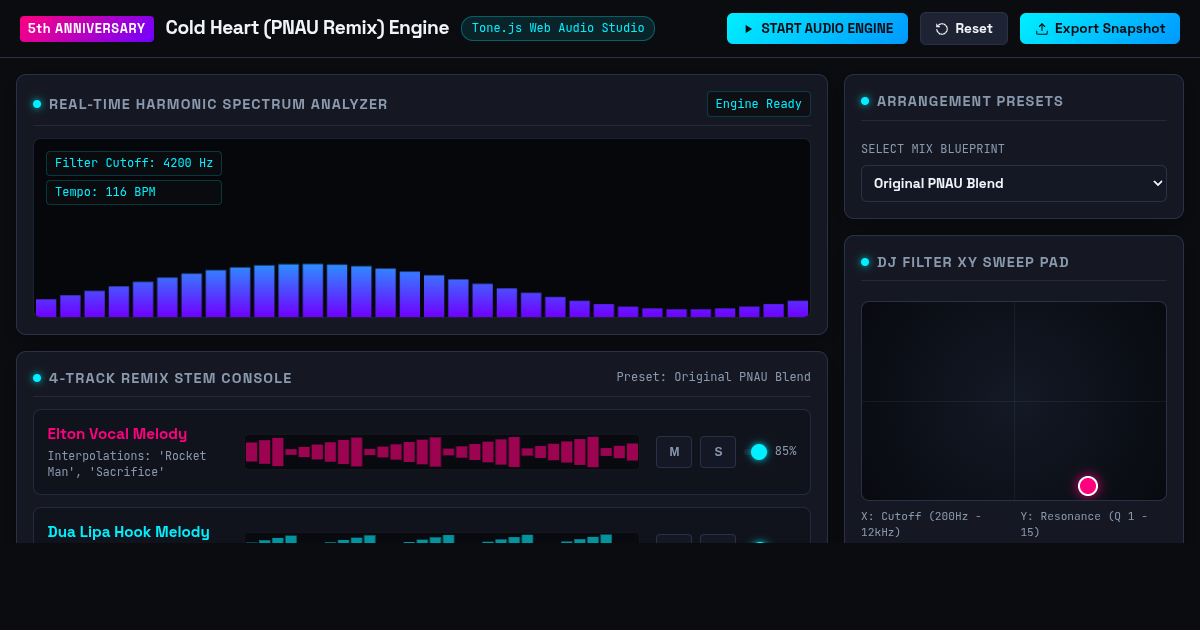Click the Engine Ready status badge
The image size is (1200, 630).
click(x=759, y=104)
